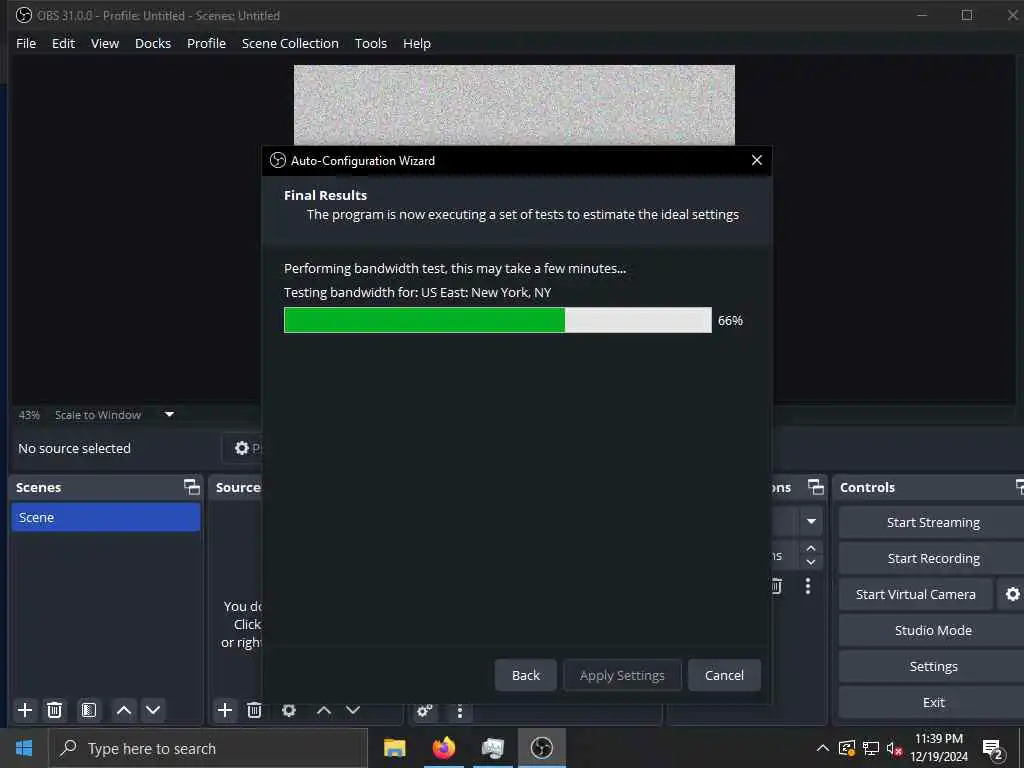Click the muted volume tray icon
This screenshot has height=768, width=1024.
894,748
